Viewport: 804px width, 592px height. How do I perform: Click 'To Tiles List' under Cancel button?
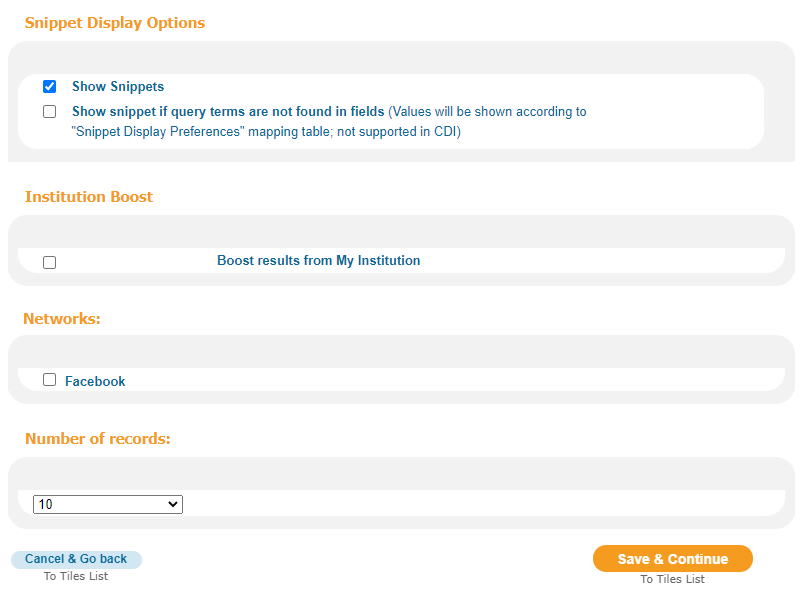coord(76,576)
